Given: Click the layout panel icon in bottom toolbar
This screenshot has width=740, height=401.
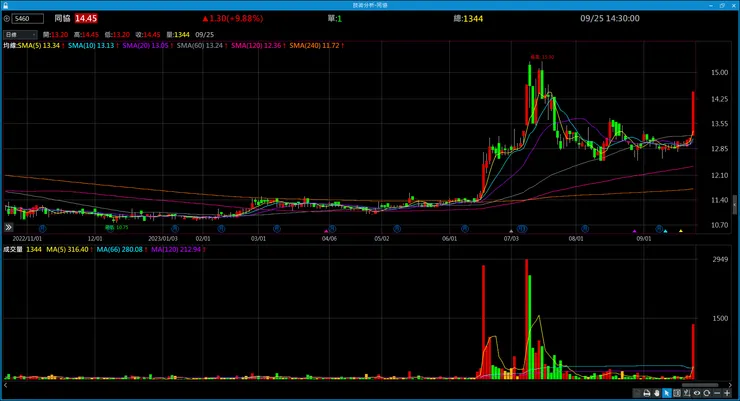Looking at the screenshot, I should [x=677, y=393].
